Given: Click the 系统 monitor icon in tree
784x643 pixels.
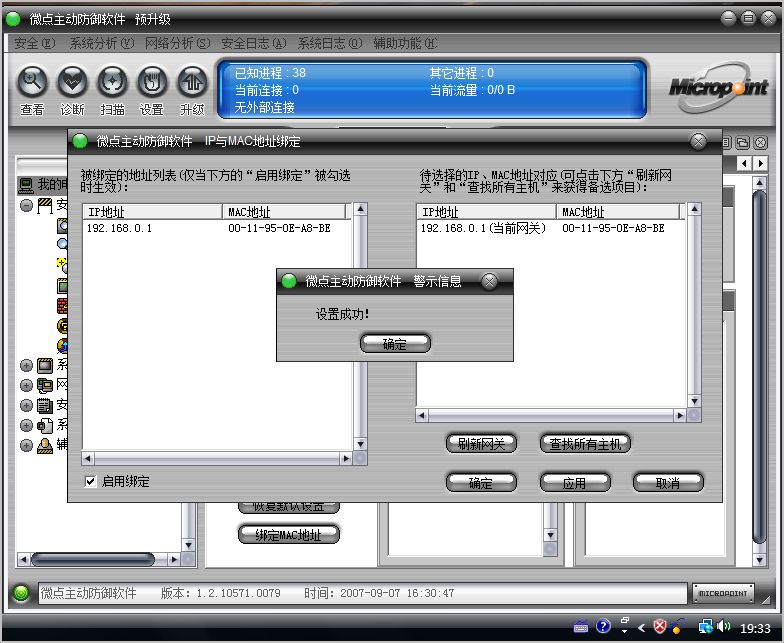Looking at the screenshot, I should point(45,366).
